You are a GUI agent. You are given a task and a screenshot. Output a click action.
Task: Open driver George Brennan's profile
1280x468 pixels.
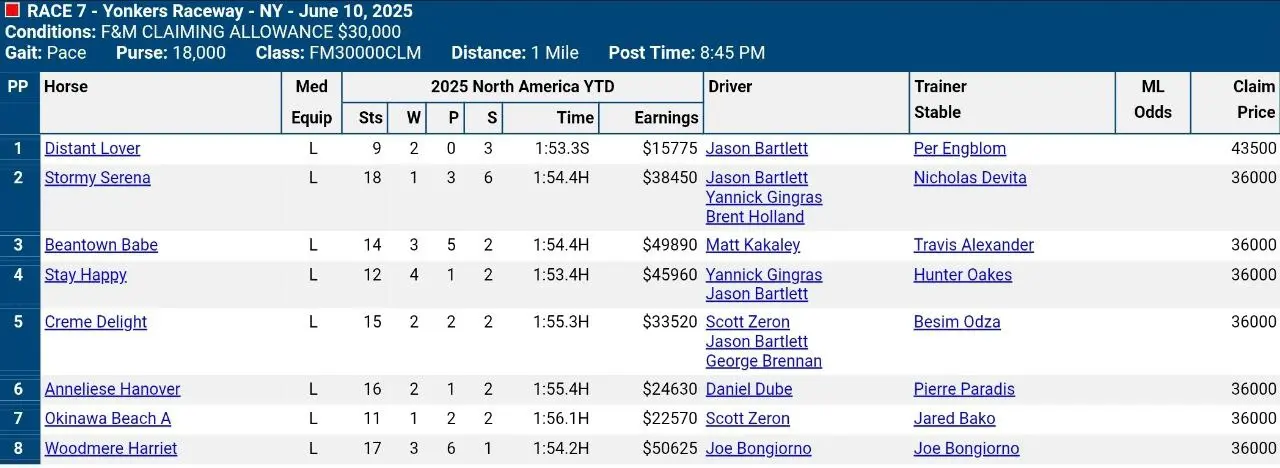(x=763, y=361)
